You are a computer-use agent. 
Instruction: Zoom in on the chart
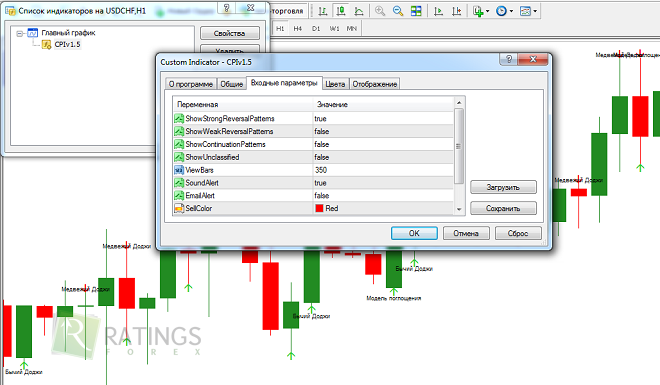click(x=380, y=11)
